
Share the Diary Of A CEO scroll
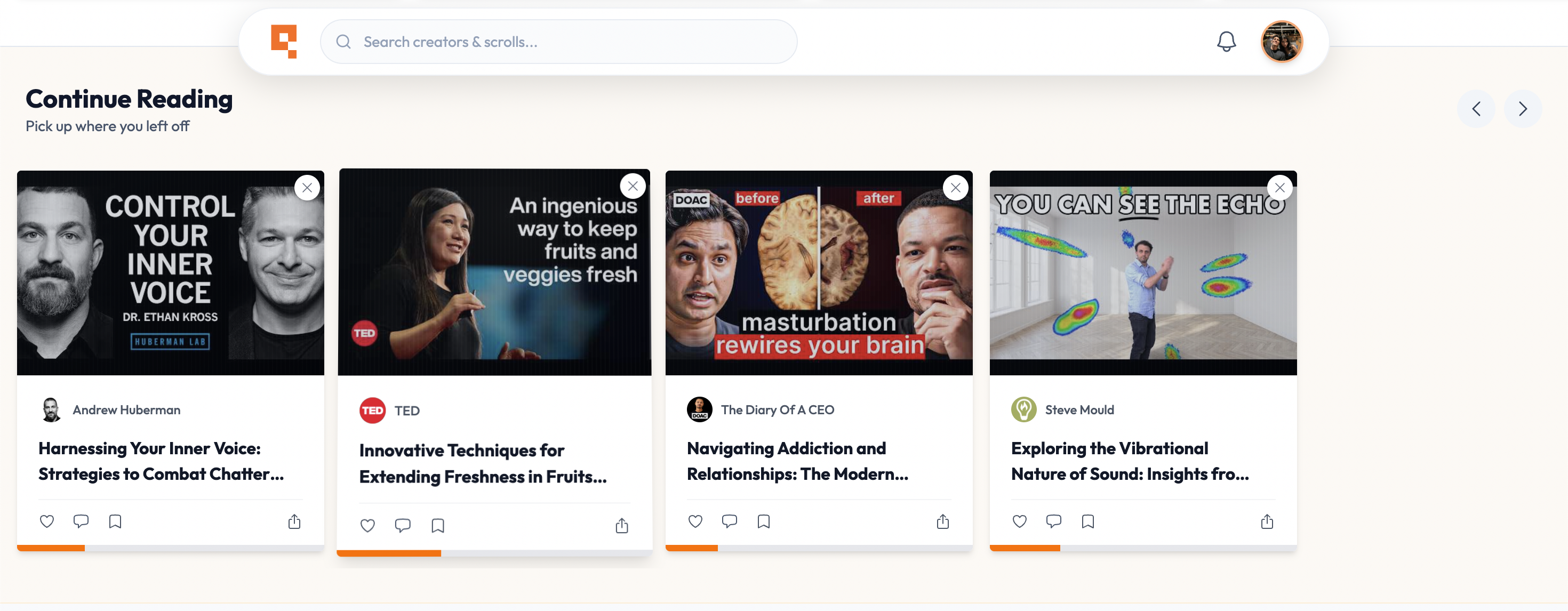click(x=942, y=521)
